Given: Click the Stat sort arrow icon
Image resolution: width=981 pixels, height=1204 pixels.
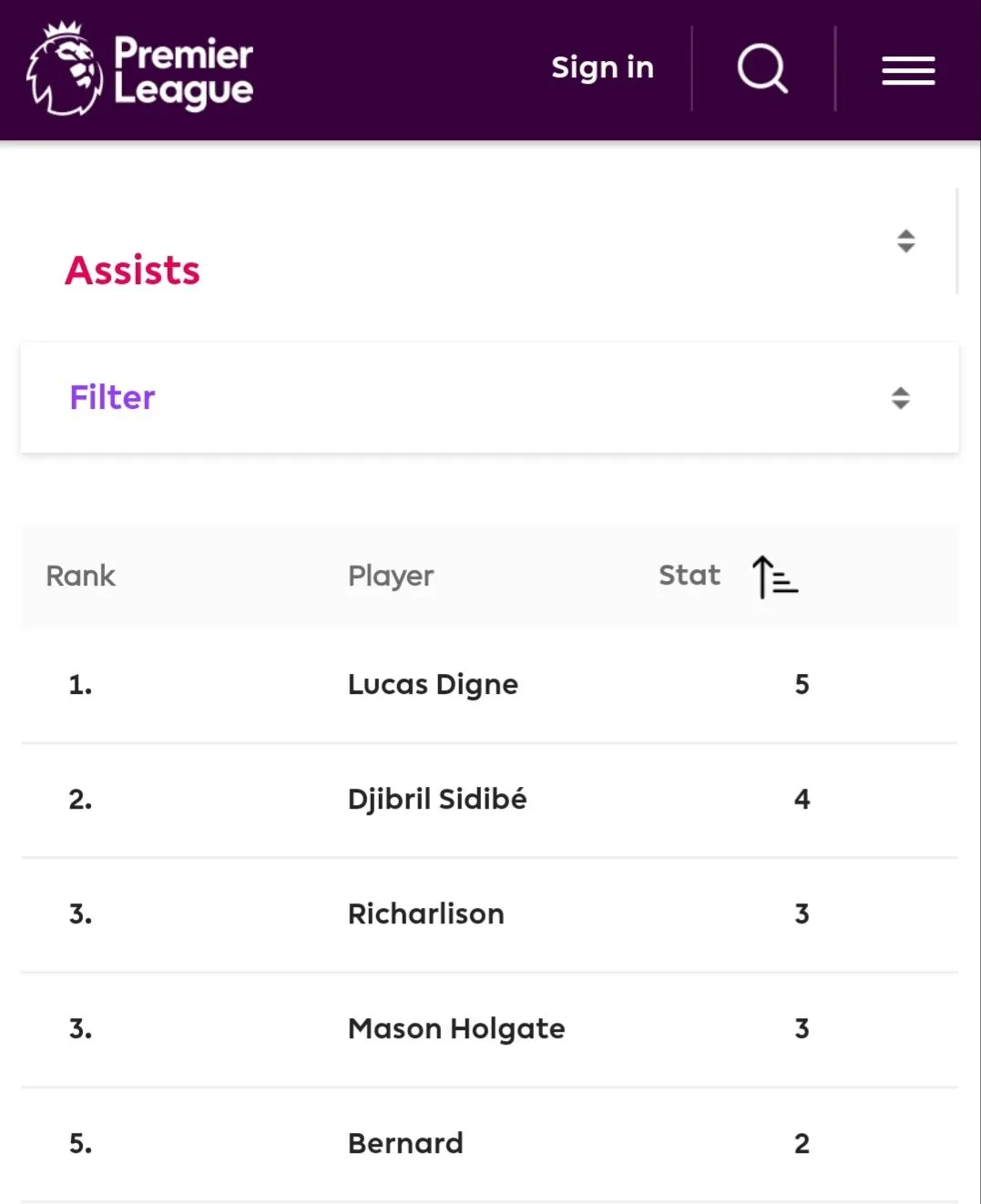Looking at the screenshot, I should 774,576.
